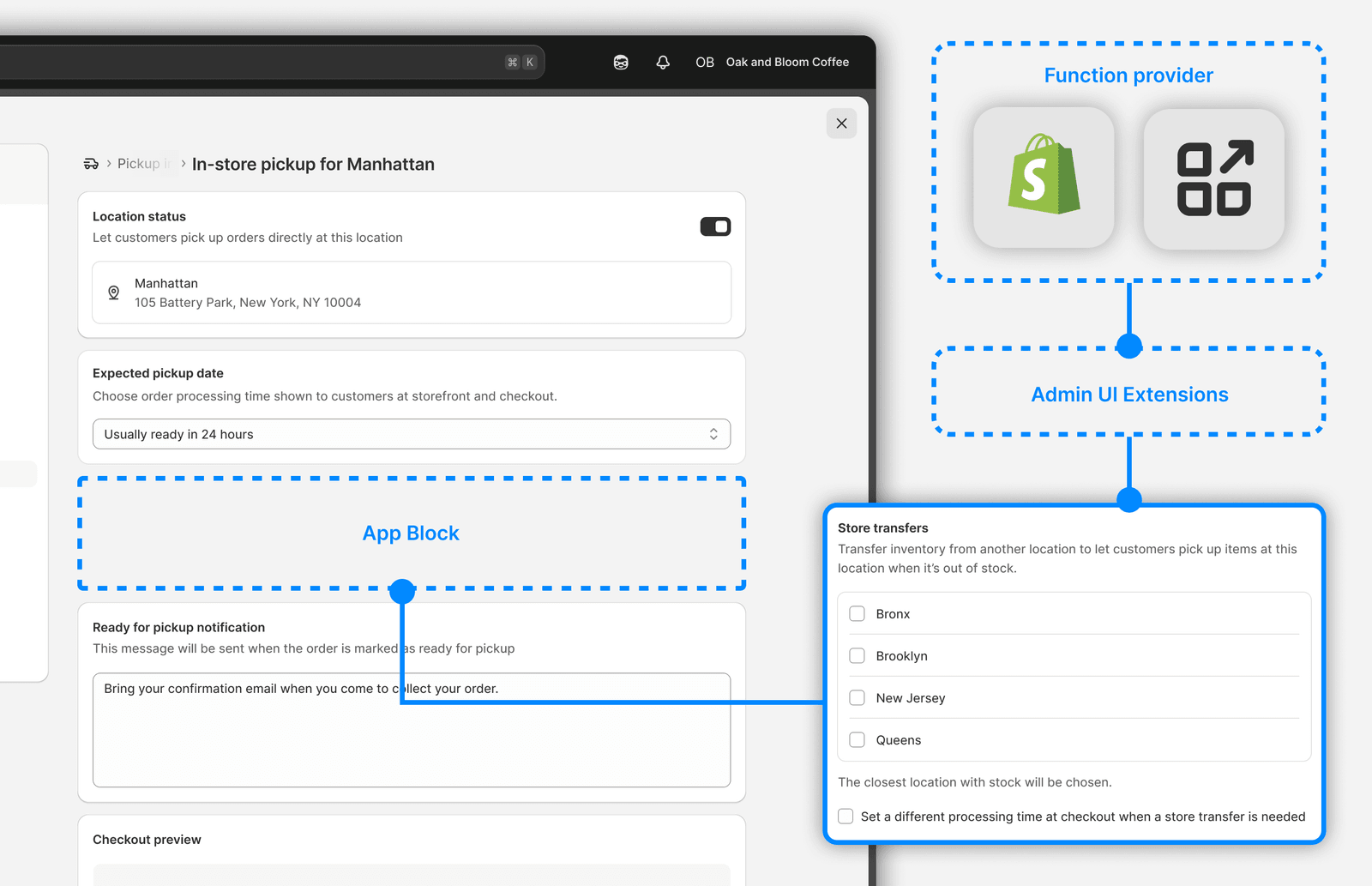
Task: Open the apps grid function provider icon
Action: (1214, 178)
